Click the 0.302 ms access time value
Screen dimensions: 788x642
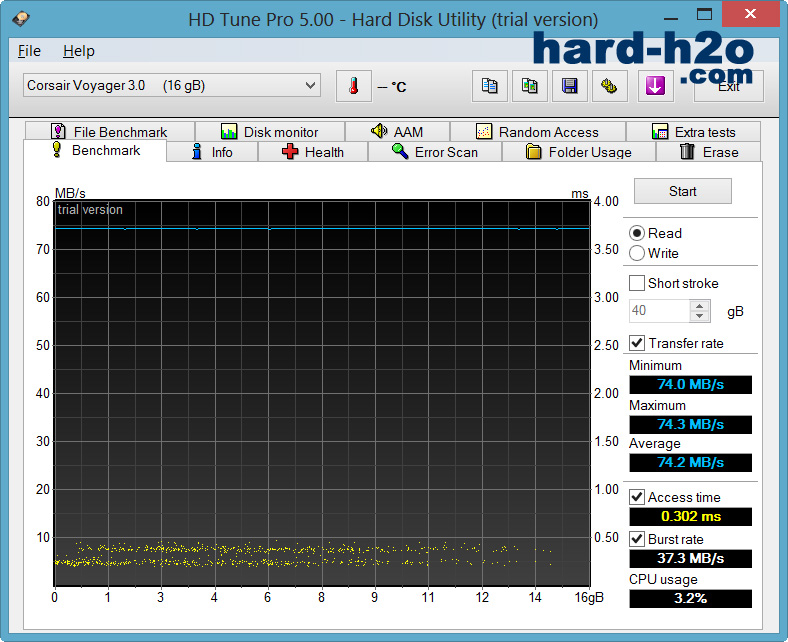[691, 516]
